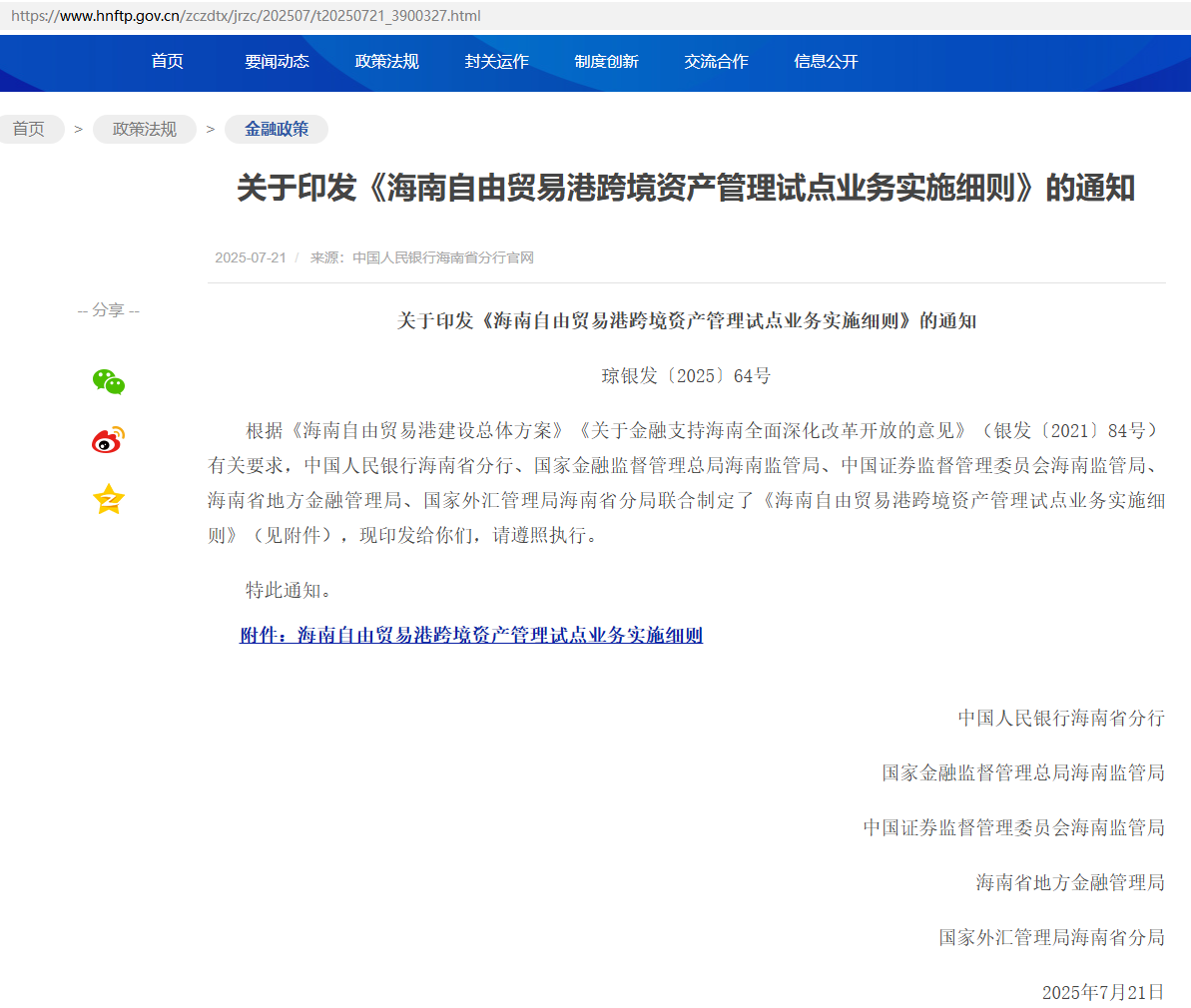1191x1008 pixels.
Task: Open the 交流合作 navigation menu
Action: tap(716, 62)
